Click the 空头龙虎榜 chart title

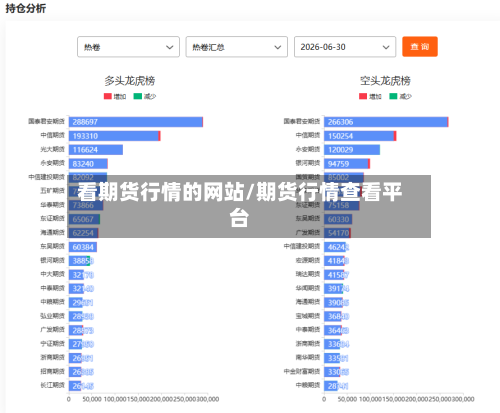point(385,81)
